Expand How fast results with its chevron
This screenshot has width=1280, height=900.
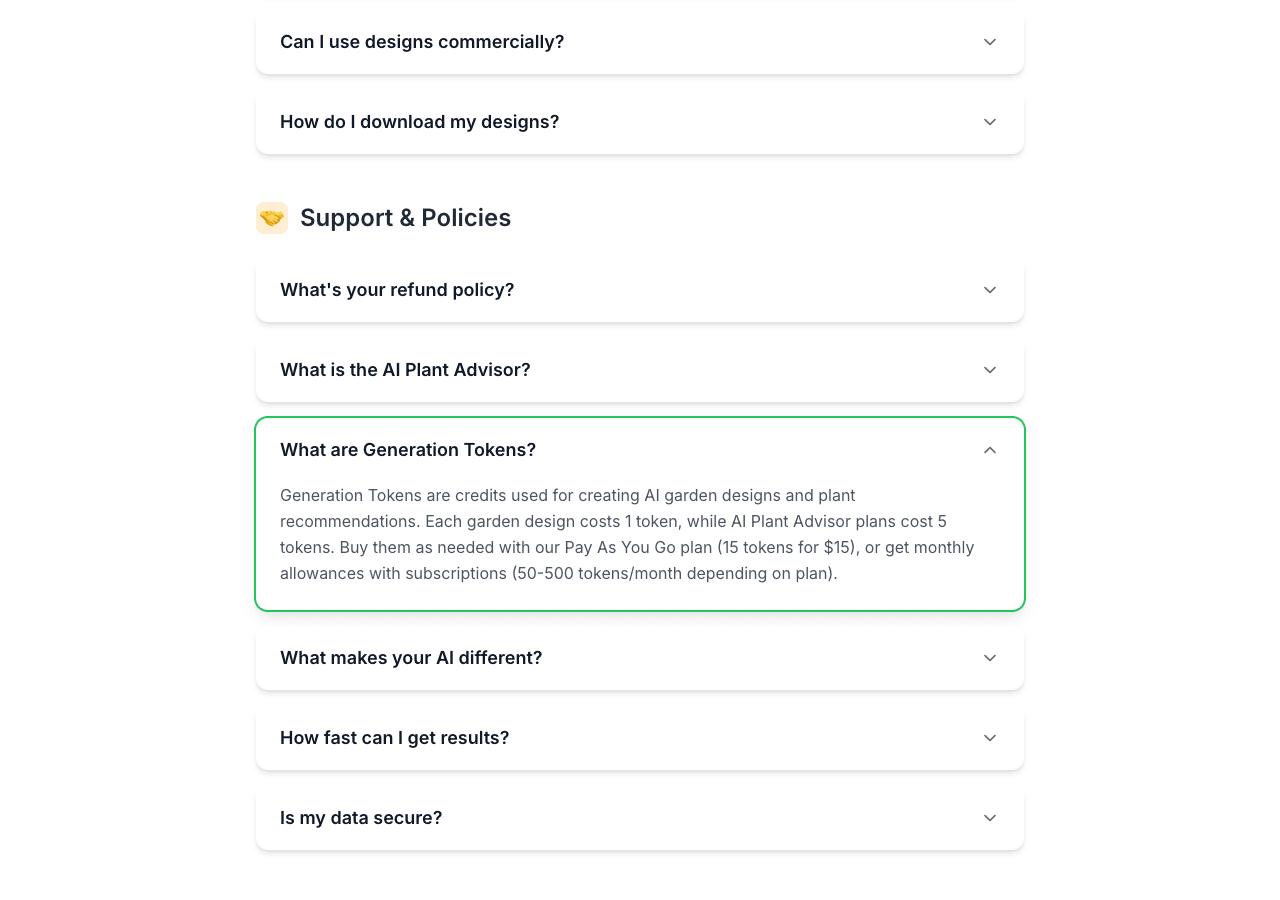click(x=990, y=738)
